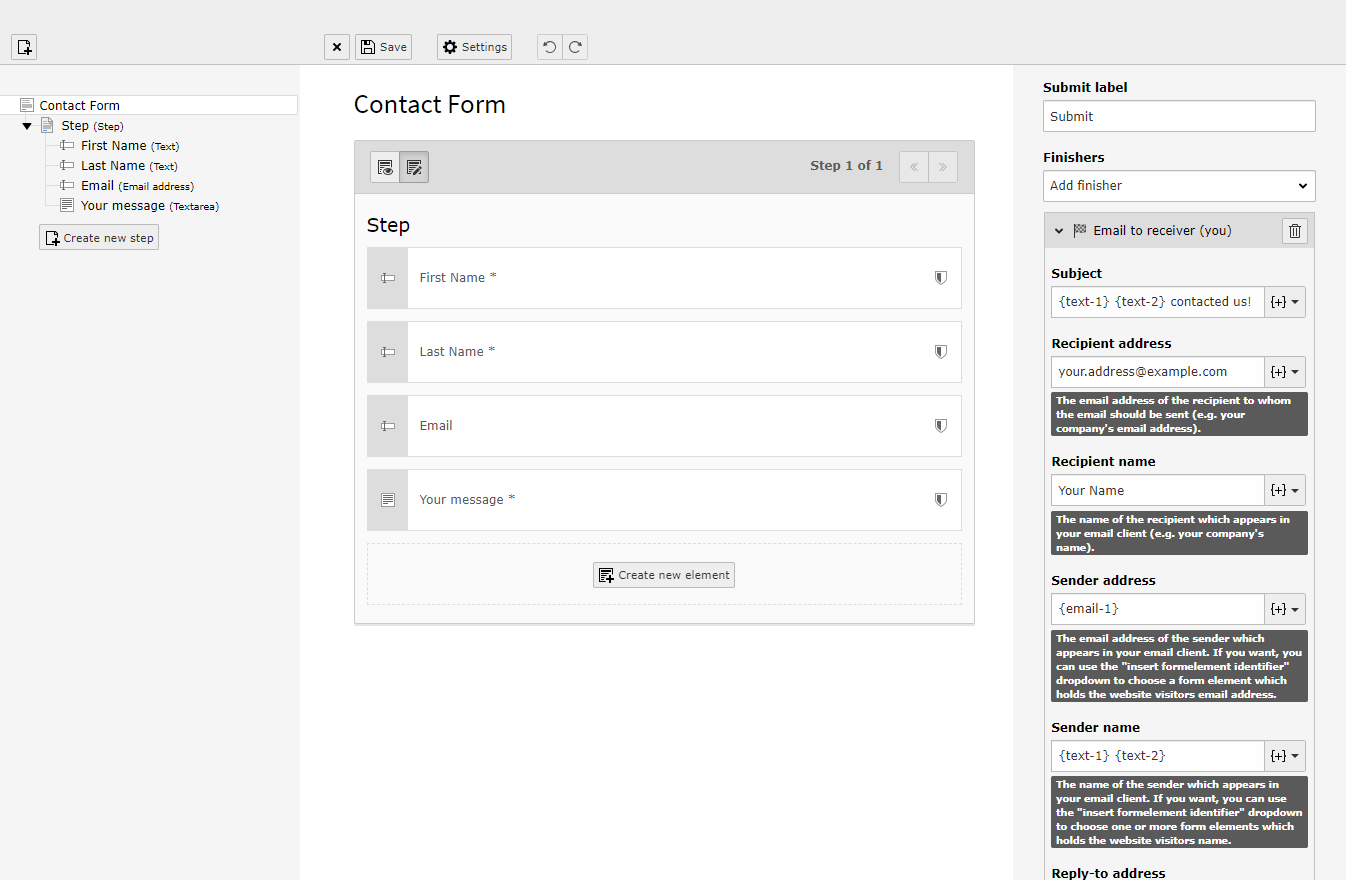The width and height of the screenshot is (1346, 880).
Task: Click the validator shield icon on First Name
Action: [x=940, y=278]
